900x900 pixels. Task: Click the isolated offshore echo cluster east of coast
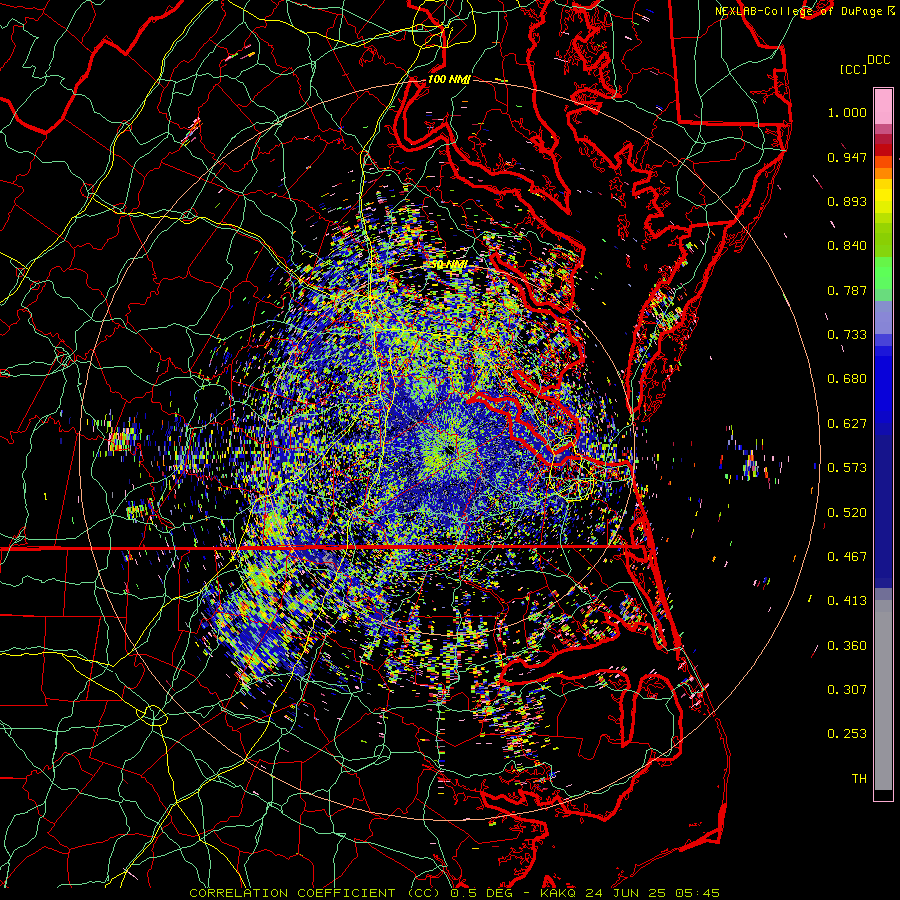pyautogui.click(x=751, y=459)
